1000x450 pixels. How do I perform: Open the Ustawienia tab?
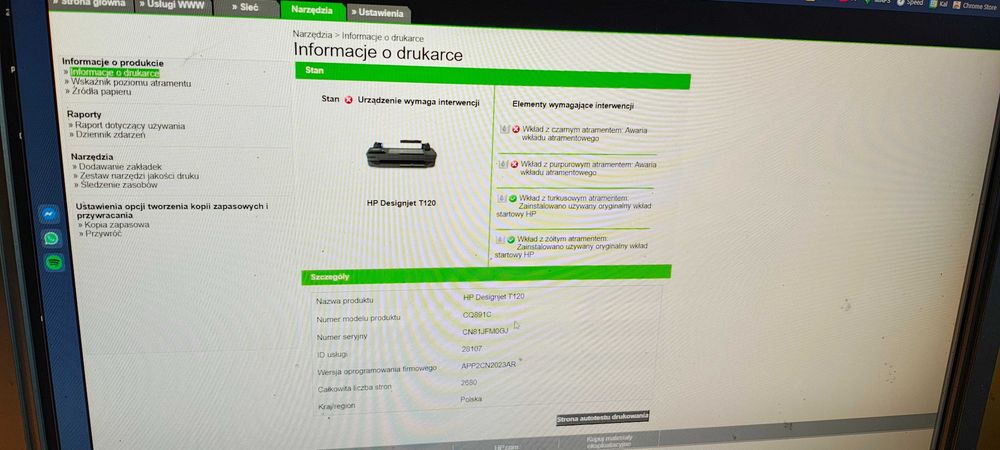pos(379,13)
